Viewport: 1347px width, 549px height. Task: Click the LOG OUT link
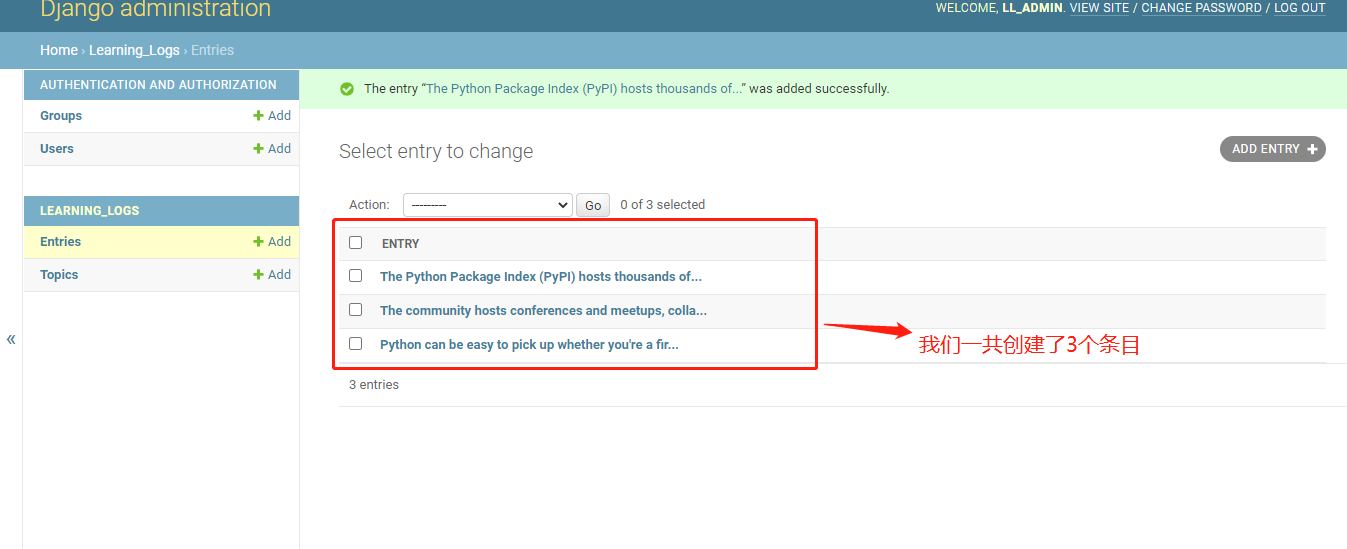(1299, 8)
